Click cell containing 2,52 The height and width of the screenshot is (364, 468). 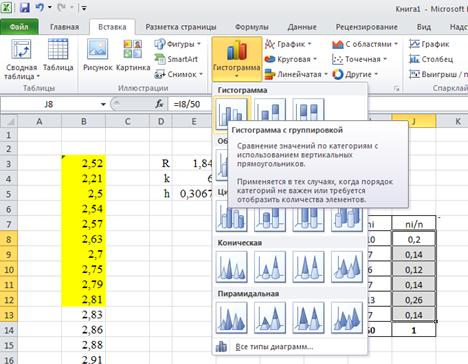(x=84, y=163)
